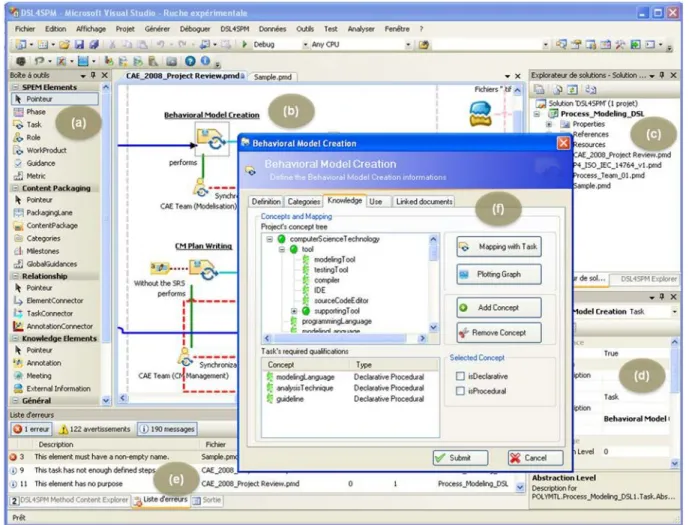Screen dimensions: 689x525
Task: Switch to the Linked documents tab
Action: pyautogui.click(x=424, y=202)
